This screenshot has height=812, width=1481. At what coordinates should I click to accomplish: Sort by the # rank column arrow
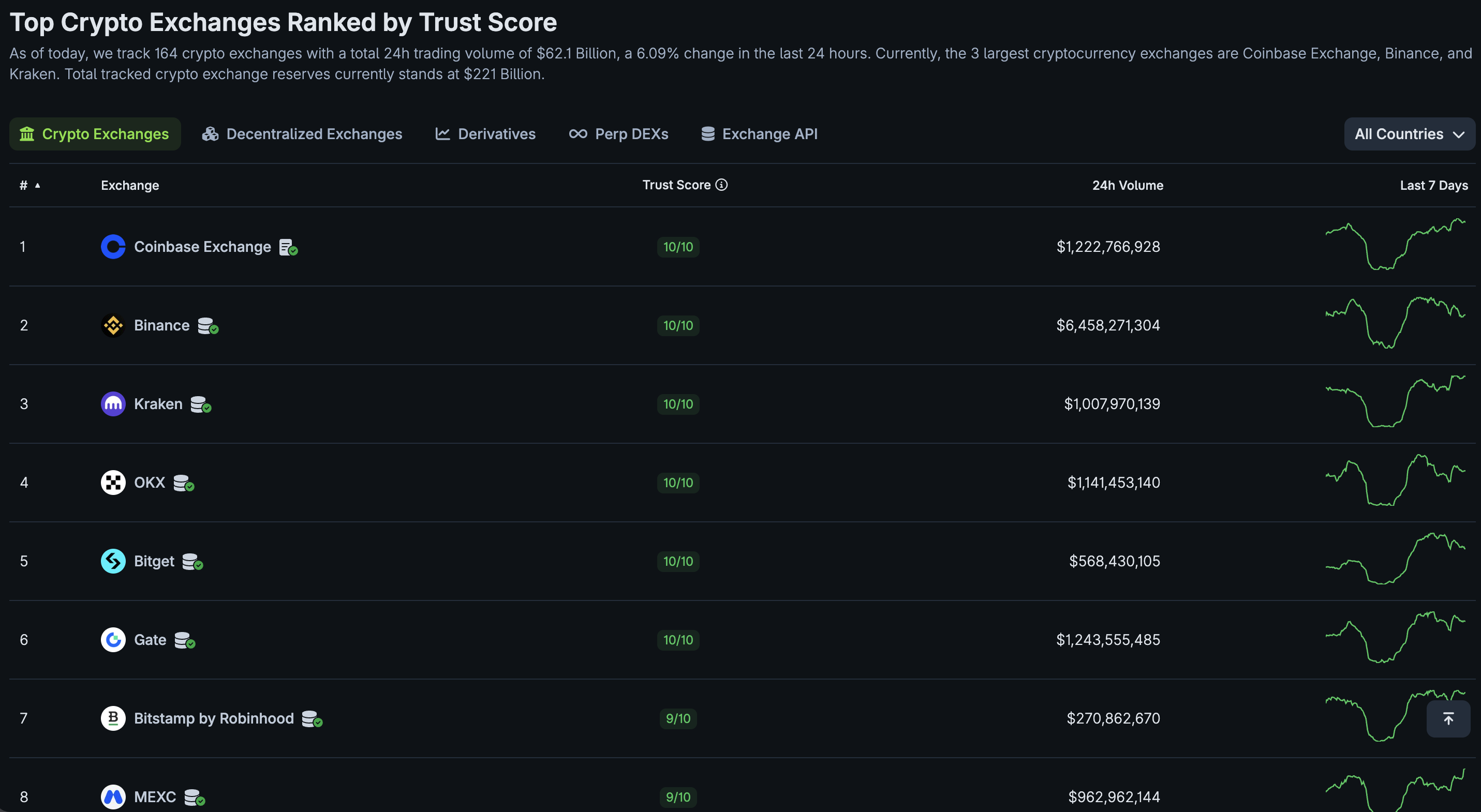[37, 185]
